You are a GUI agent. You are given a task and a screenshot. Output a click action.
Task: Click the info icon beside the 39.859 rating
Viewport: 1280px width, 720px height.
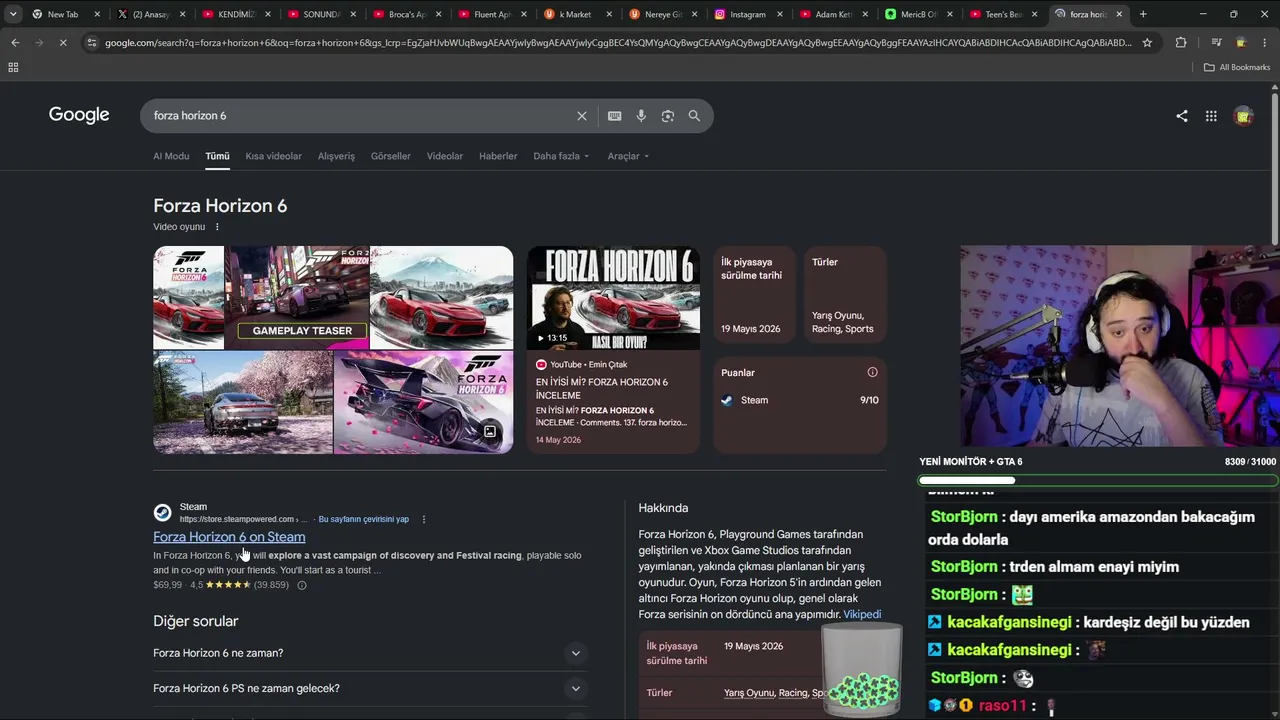(302, 585)
